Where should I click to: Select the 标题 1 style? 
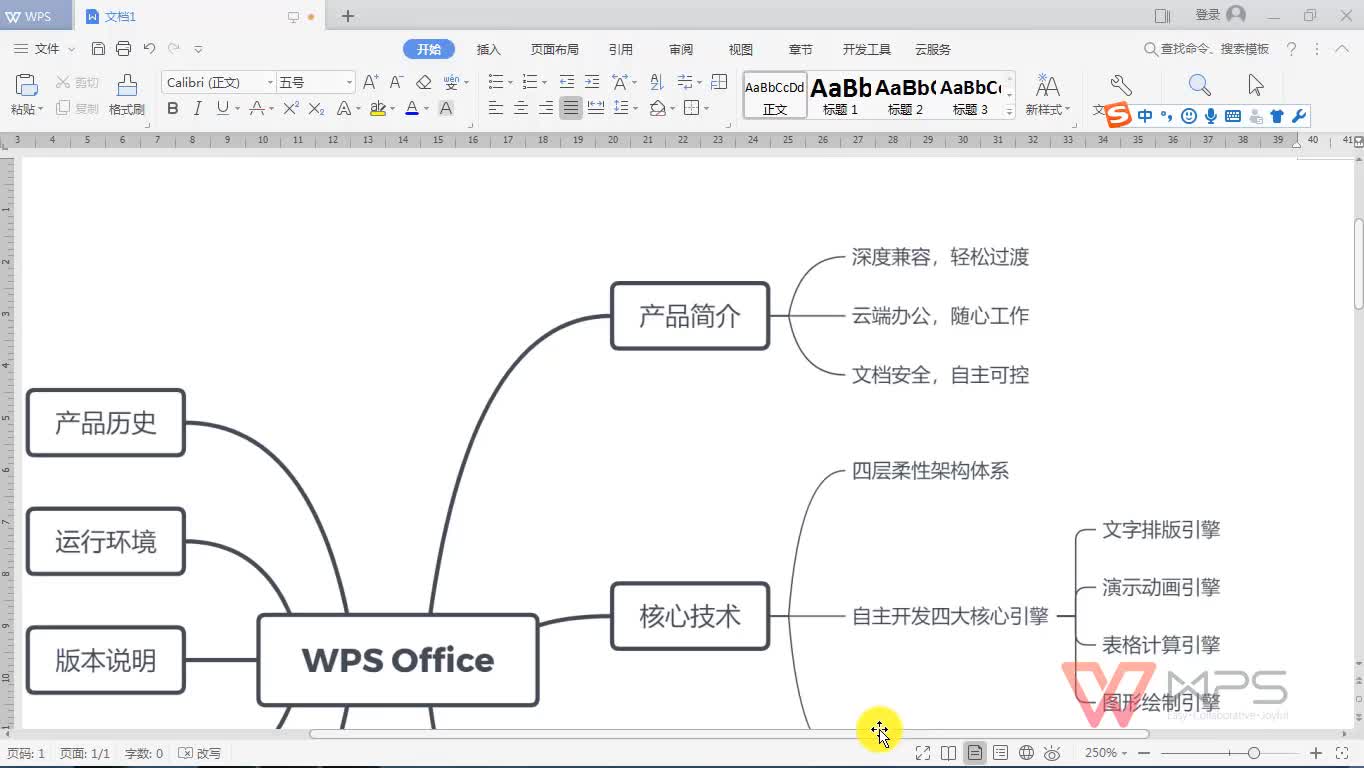tap(840, 95)
